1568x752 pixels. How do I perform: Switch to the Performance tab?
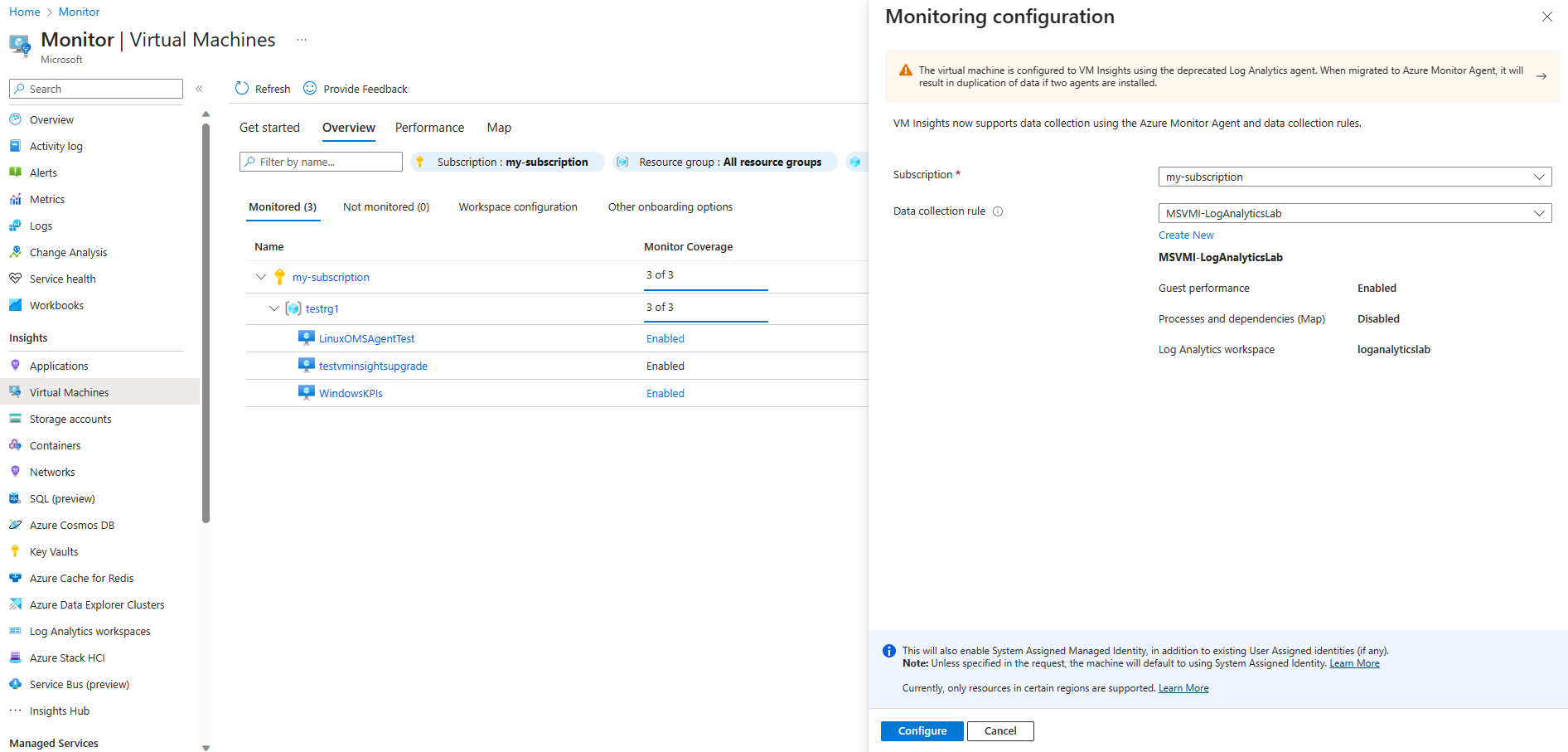pos(429,128)
